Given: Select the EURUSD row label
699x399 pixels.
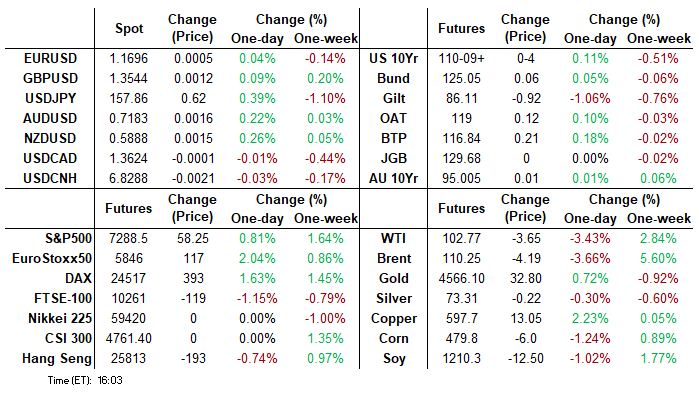Looking at the screenshot, I should click(50, 58).
